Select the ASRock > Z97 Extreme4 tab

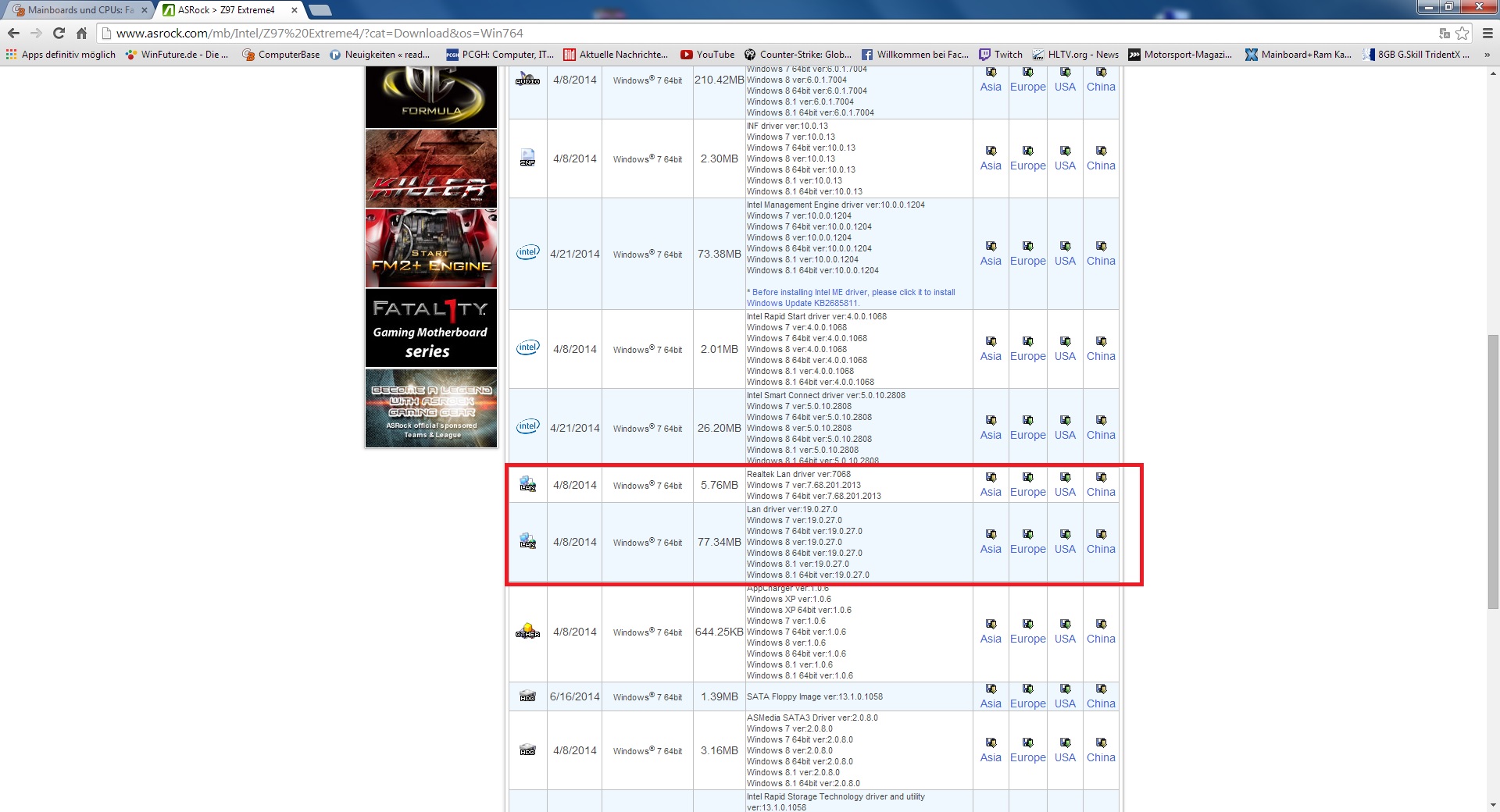227,10
